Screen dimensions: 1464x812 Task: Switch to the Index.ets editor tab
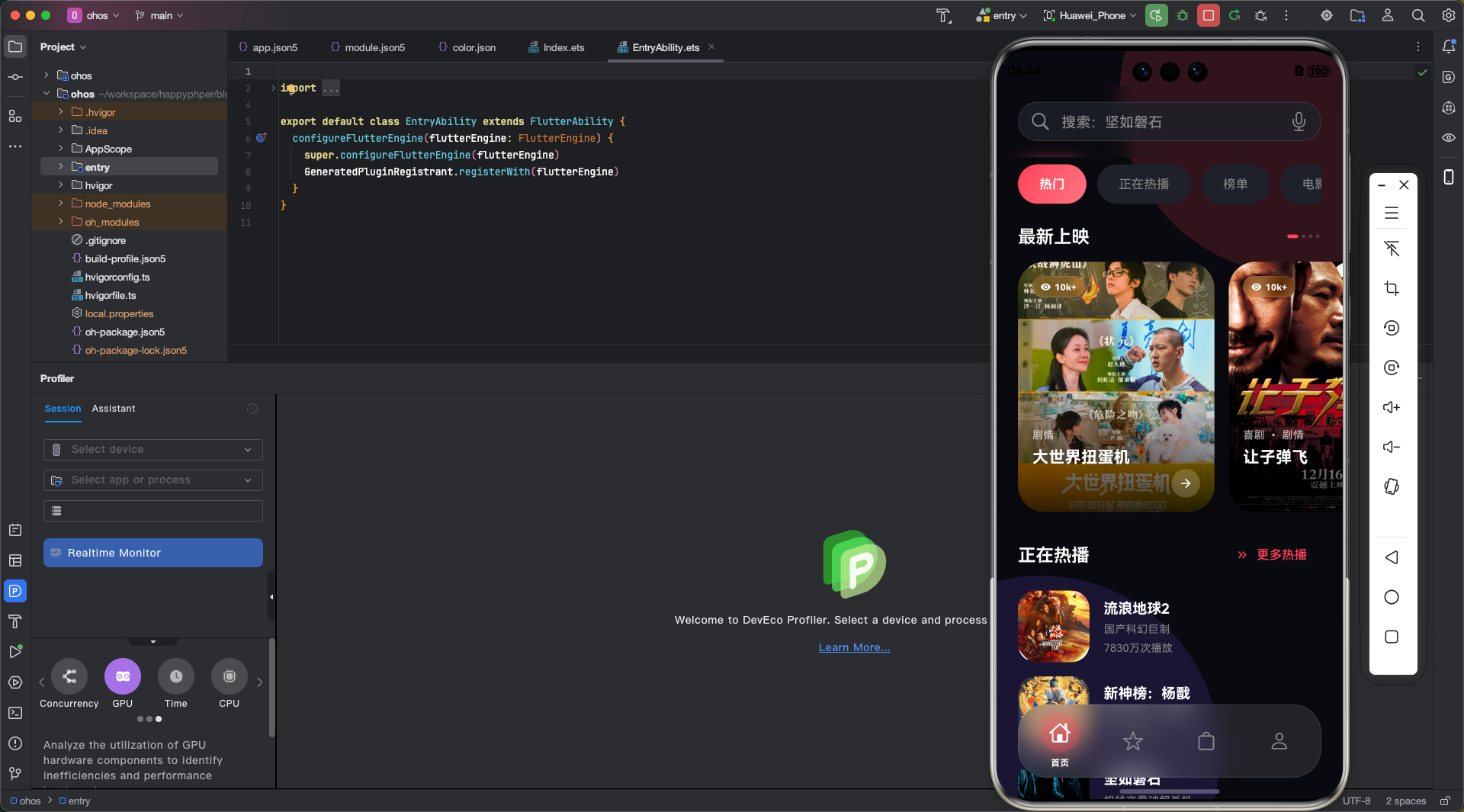pyautogui.click(x=556, y=47)
